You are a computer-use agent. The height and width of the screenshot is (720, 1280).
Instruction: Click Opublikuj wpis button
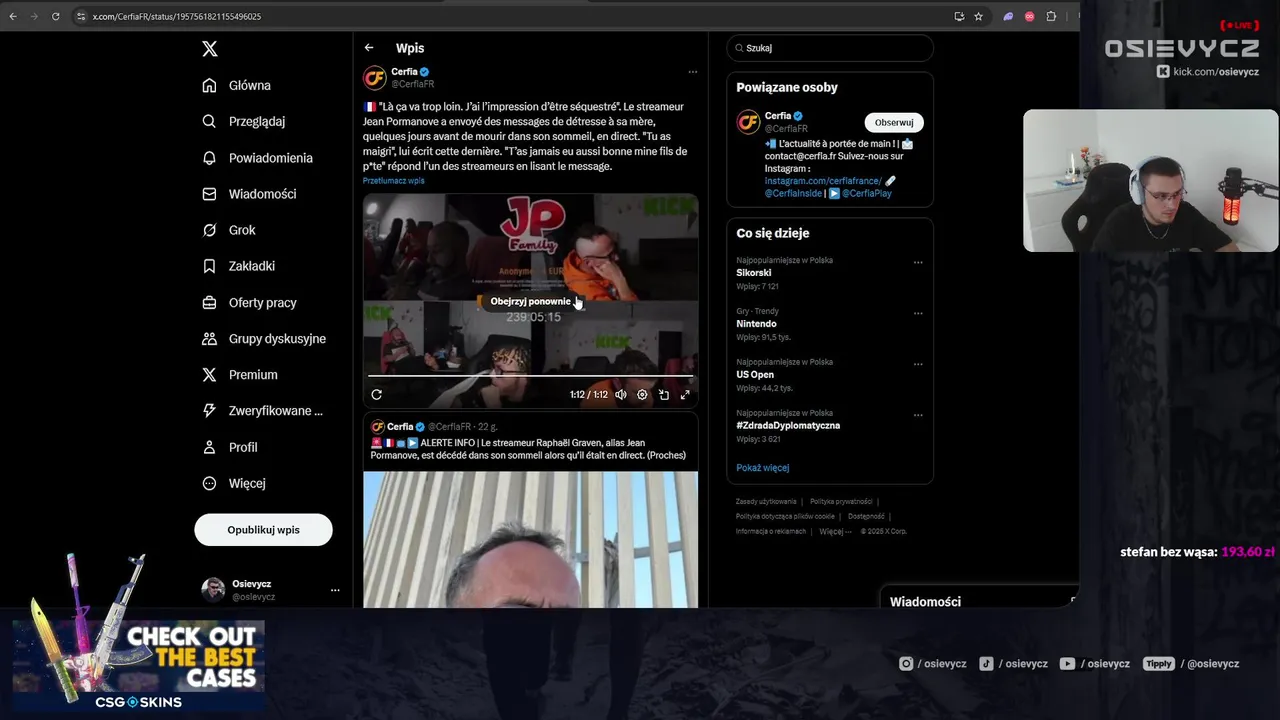click(263, 530)
